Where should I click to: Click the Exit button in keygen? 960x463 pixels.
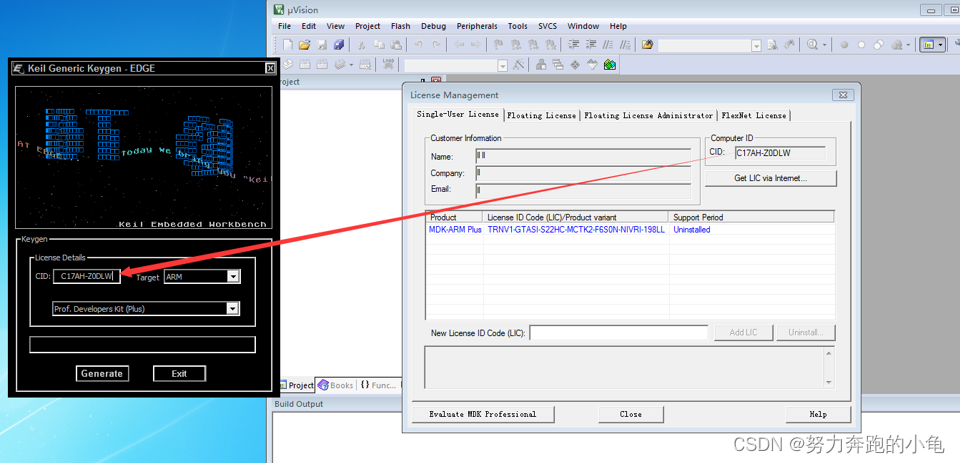pos(179,374)
